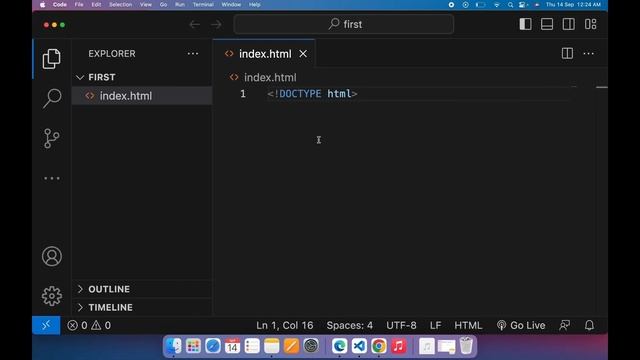Start Go Live server
This screenshot has height=360, width=640.
coord(521,325)
